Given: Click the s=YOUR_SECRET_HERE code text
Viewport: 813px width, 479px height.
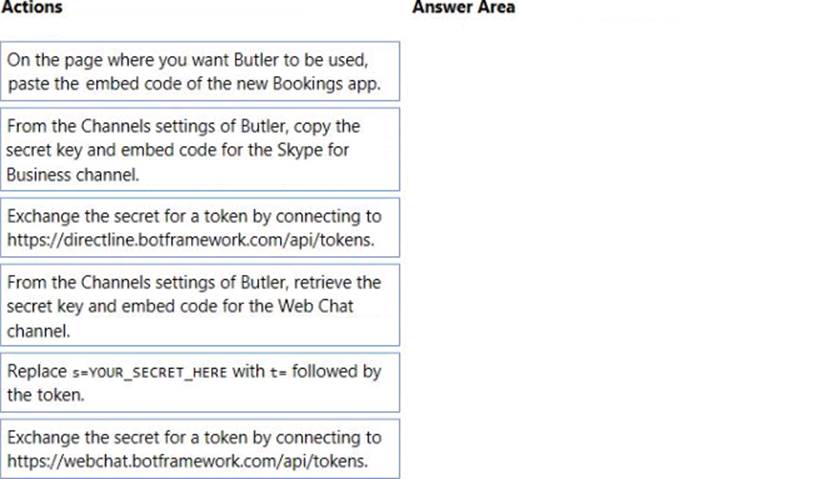Looking at the screenshot, I should [149, 373].
